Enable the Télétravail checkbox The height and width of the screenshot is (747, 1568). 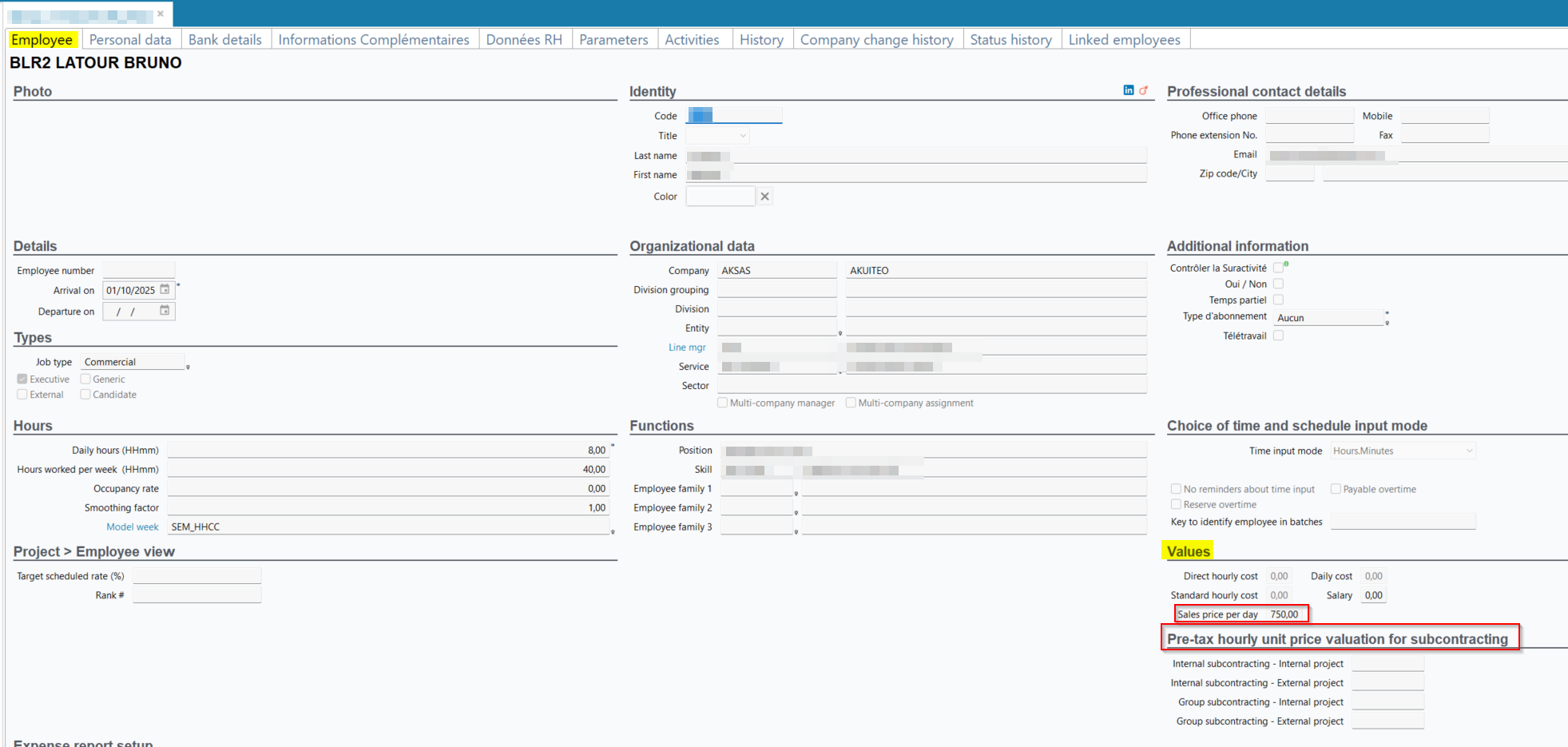(x=1278, y=336)
